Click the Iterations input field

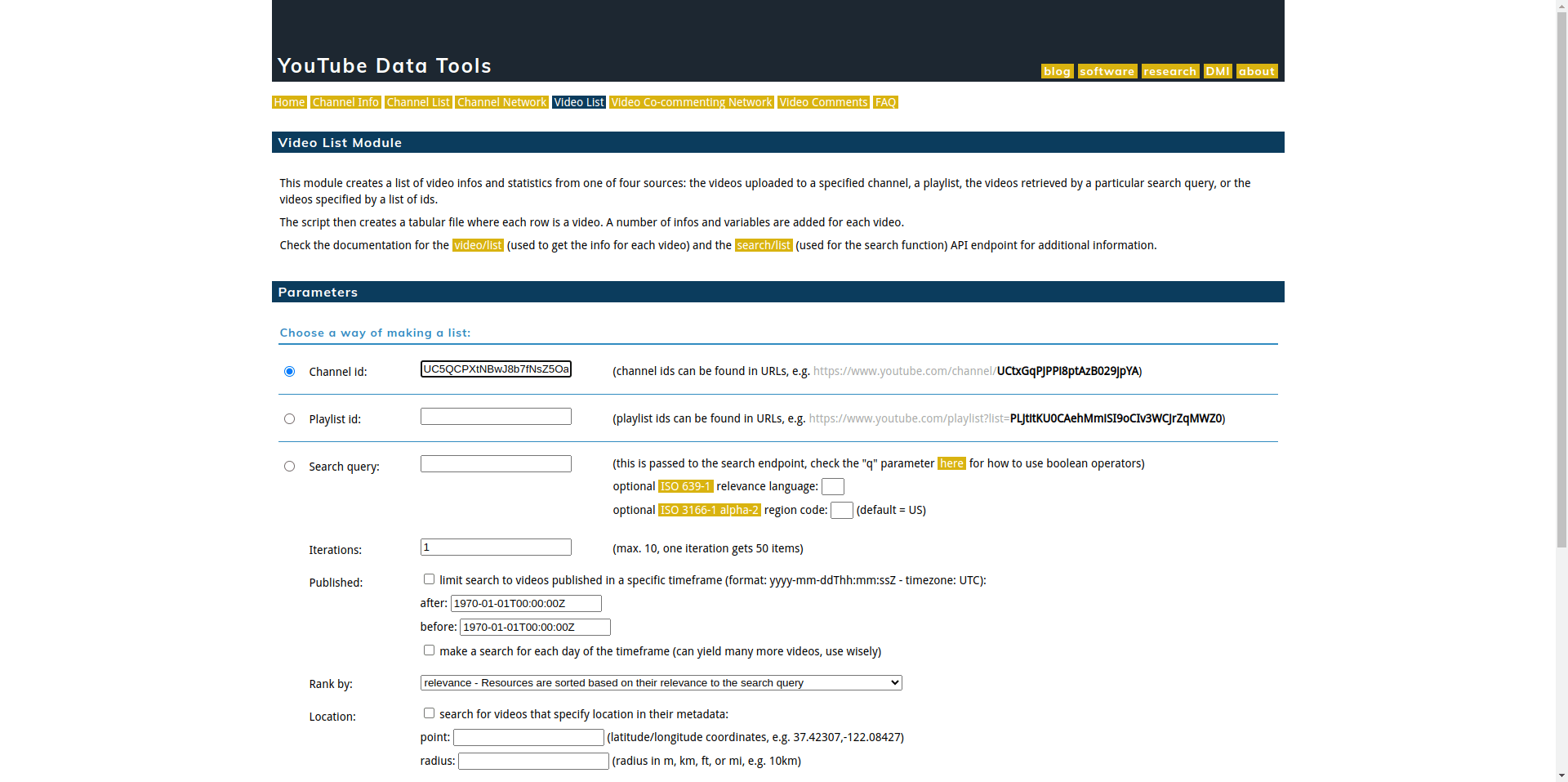[x=495, y=547]
